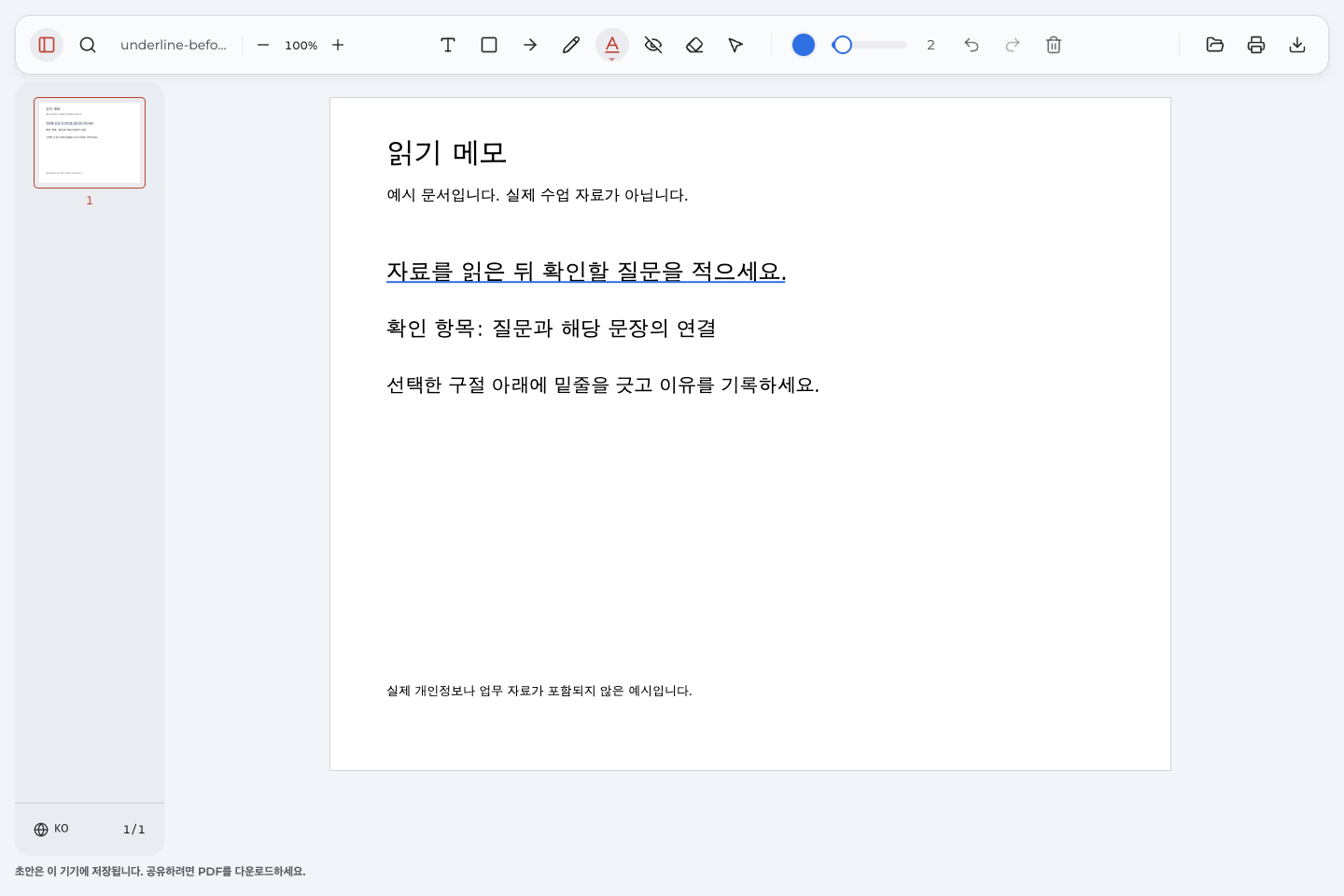Select the Underline text tool

tap(612, 45)
